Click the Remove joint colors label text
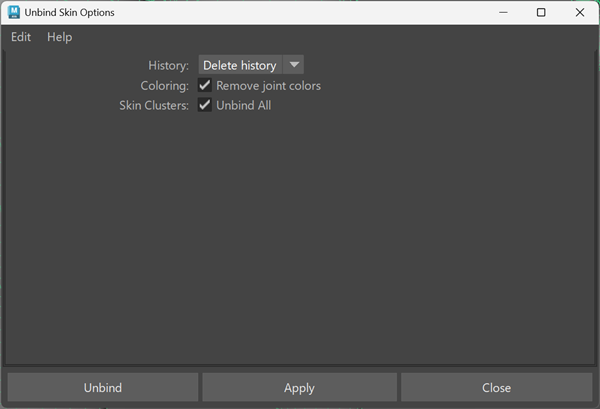The width and height of the screenshot is (600, 409). 268,86
